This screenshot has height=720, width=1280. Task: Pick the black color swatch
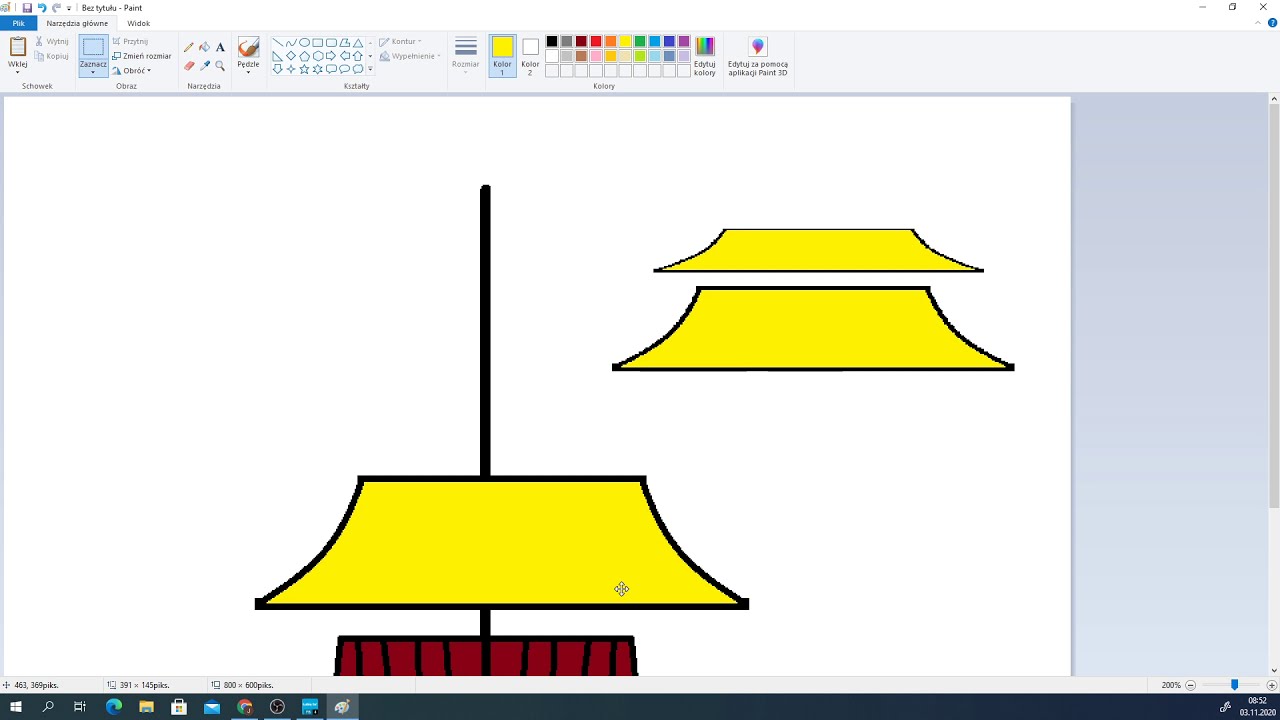point(552,41)
